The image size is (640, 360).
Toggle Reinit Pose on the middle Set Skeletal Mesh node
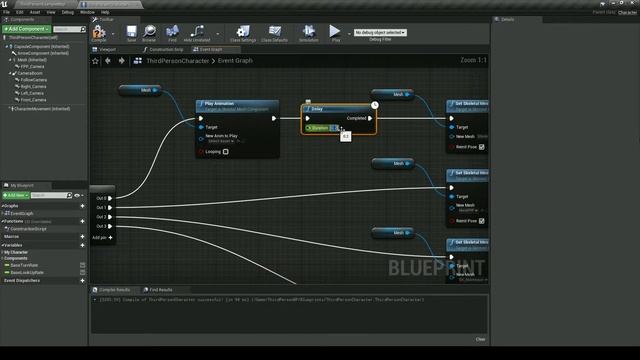pyautogui.click(x=482, y=221)
